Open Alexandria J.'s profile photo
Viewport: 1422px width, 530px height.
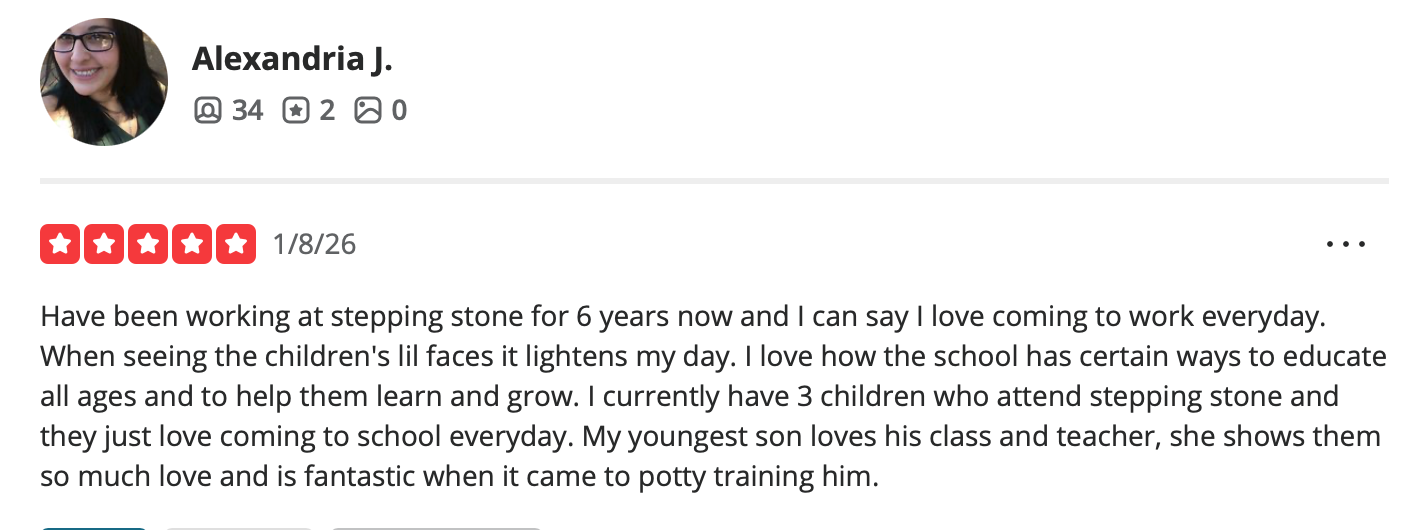[104, 82]
